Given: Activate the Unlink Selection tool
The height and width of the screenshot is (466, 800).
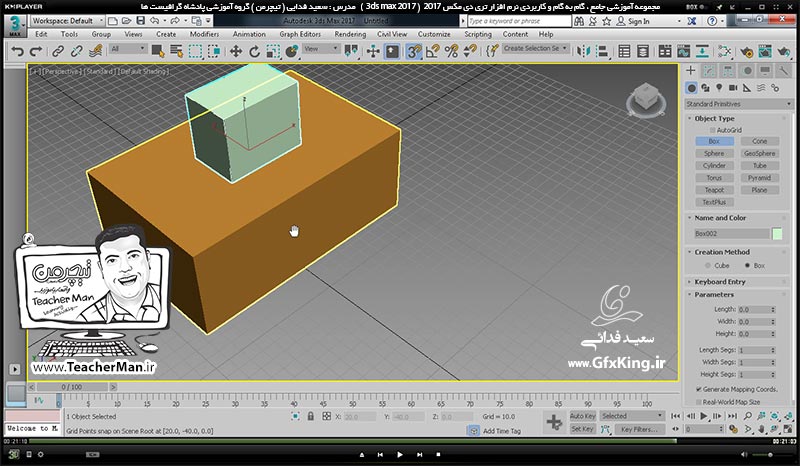Looking at the screenshot, I should pos(77,51).
